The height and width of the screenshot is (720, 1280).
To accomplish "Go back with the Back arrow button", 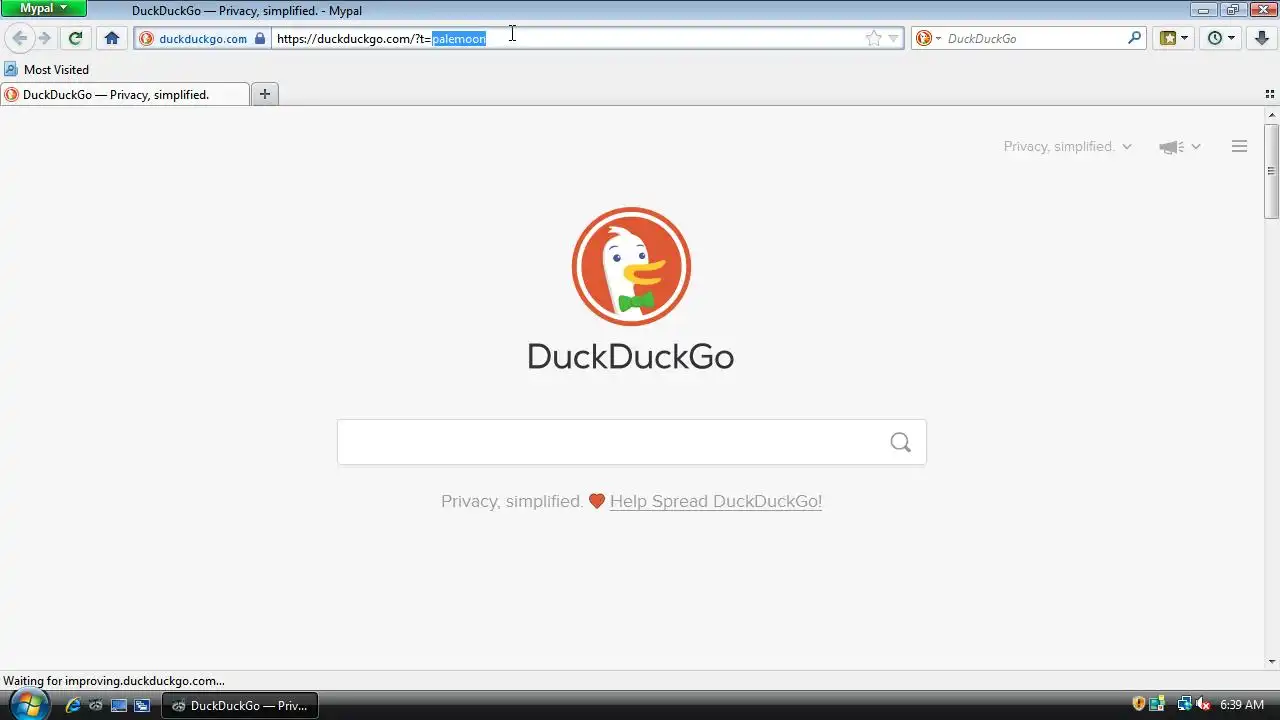I will [x=19, y=38].
